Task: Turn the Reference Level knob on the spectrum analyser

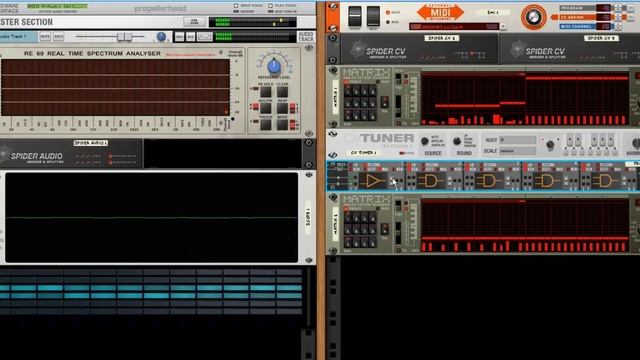Action: coord(274,66)
